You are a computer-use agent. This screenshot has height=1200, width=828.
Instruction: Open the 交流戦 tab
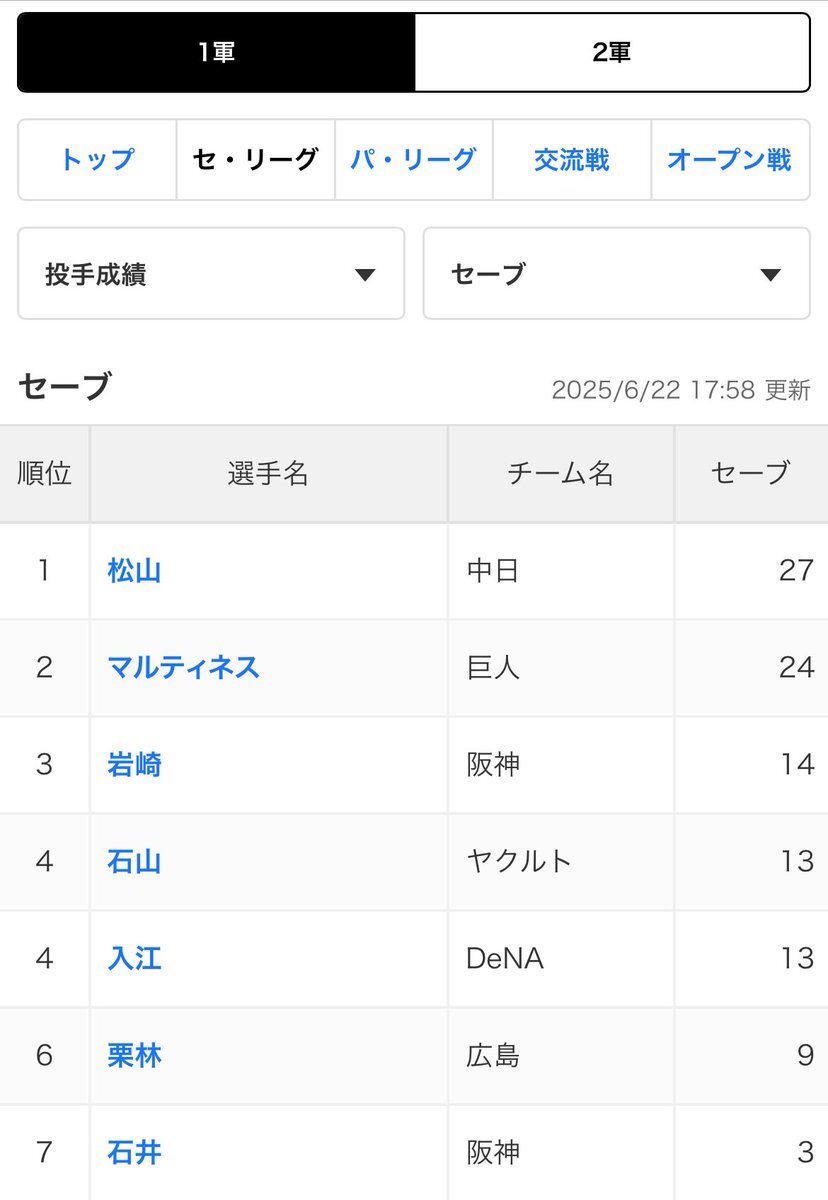572,160
